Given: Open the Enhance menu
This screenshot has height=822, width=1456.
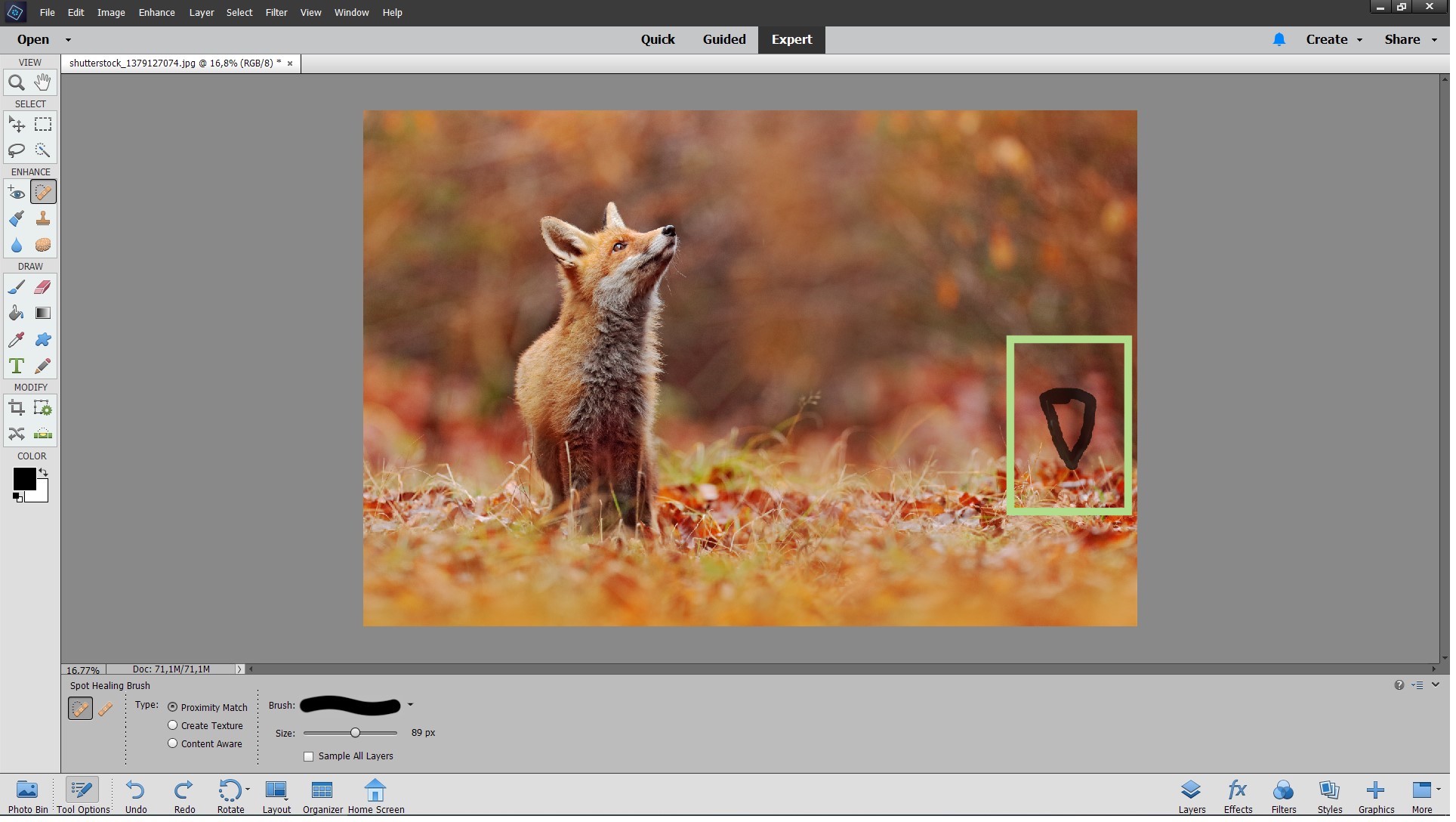Looking at the screenshot, I should (x=156, y=12).
